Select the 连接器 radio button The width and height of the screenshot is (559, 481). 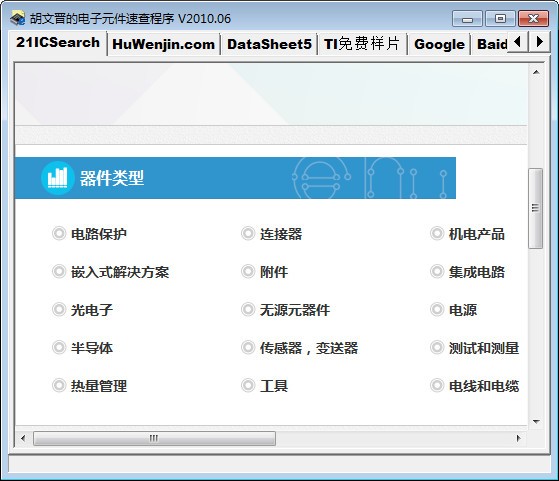248,234
